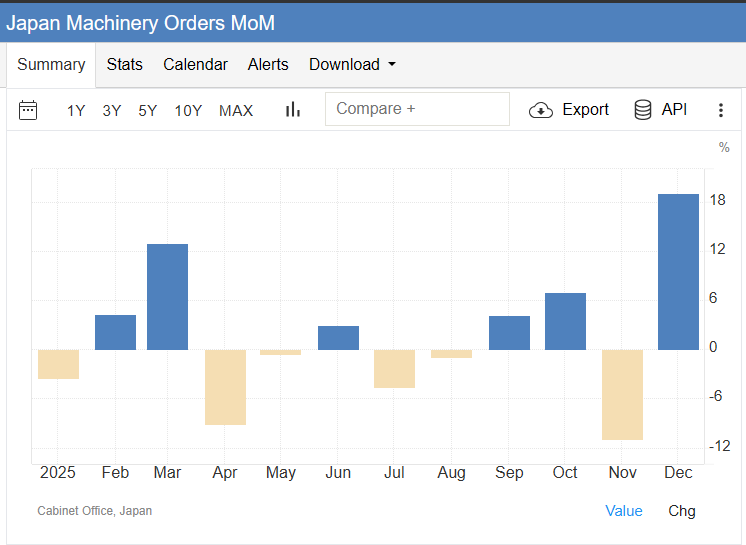
Task: Select the 1Y time range
Action: [x=76, y=111]
